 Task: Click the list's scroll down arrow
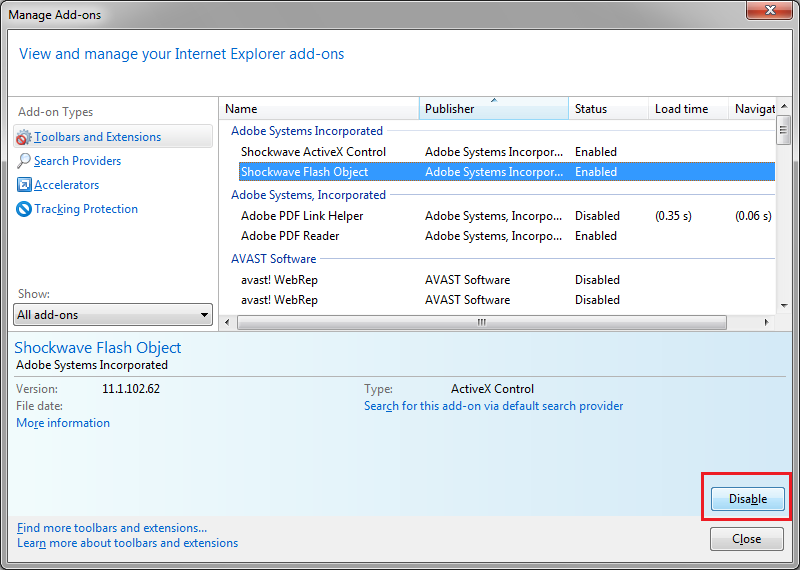(784, 306)
